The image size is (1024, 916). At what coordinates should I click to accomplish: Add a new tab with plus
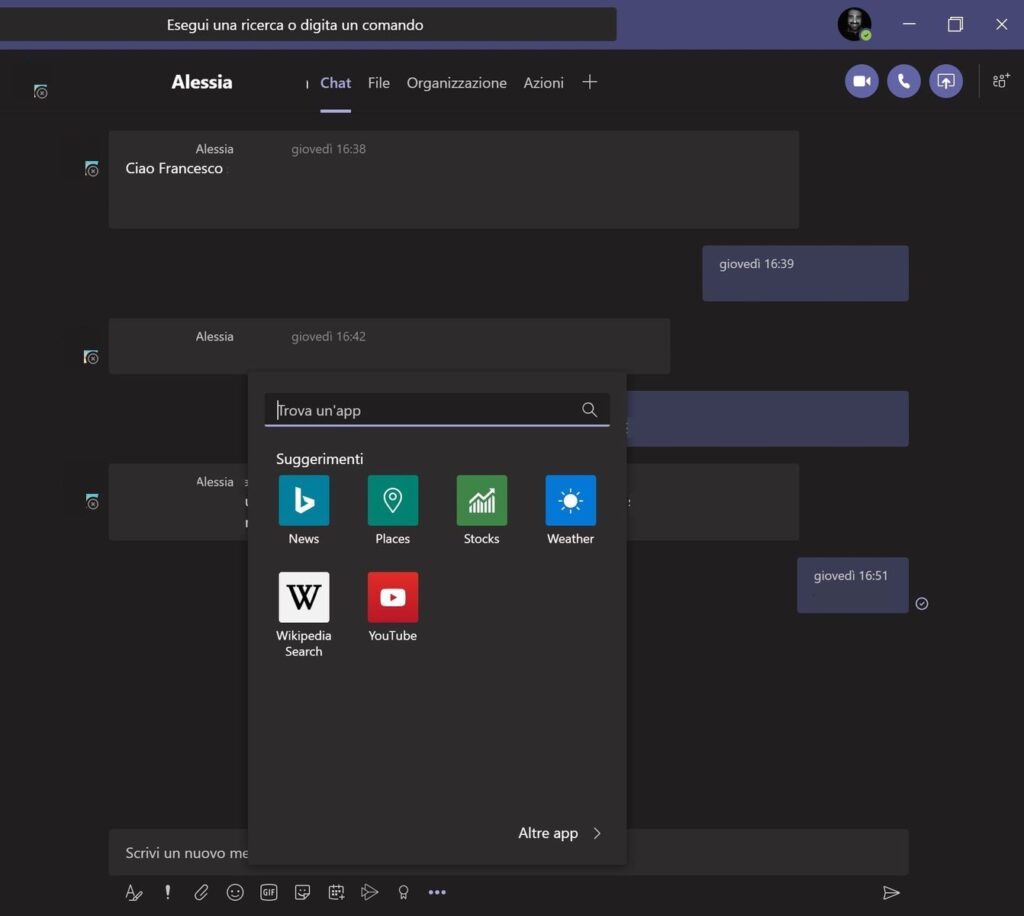tap(590, 82)
